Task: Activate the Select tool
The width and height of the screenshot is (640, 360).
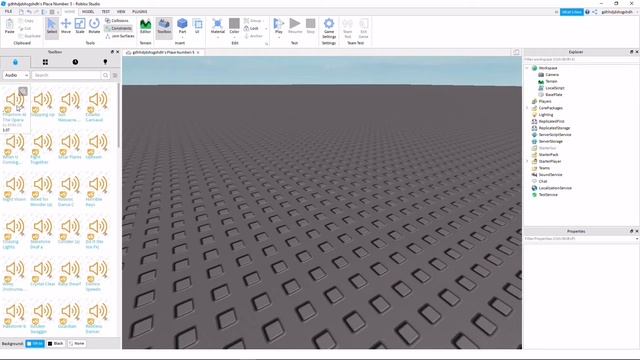Action: (52, 27)
